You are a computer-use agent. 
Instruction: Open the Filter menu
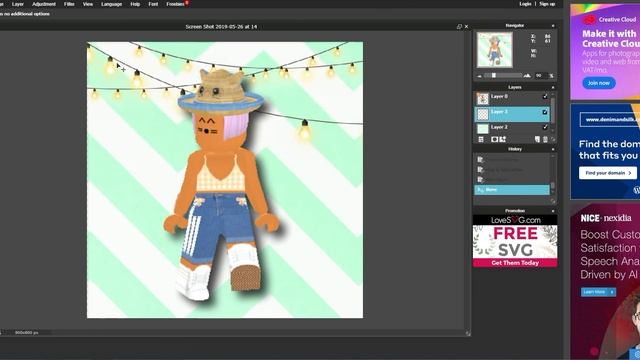69,4
